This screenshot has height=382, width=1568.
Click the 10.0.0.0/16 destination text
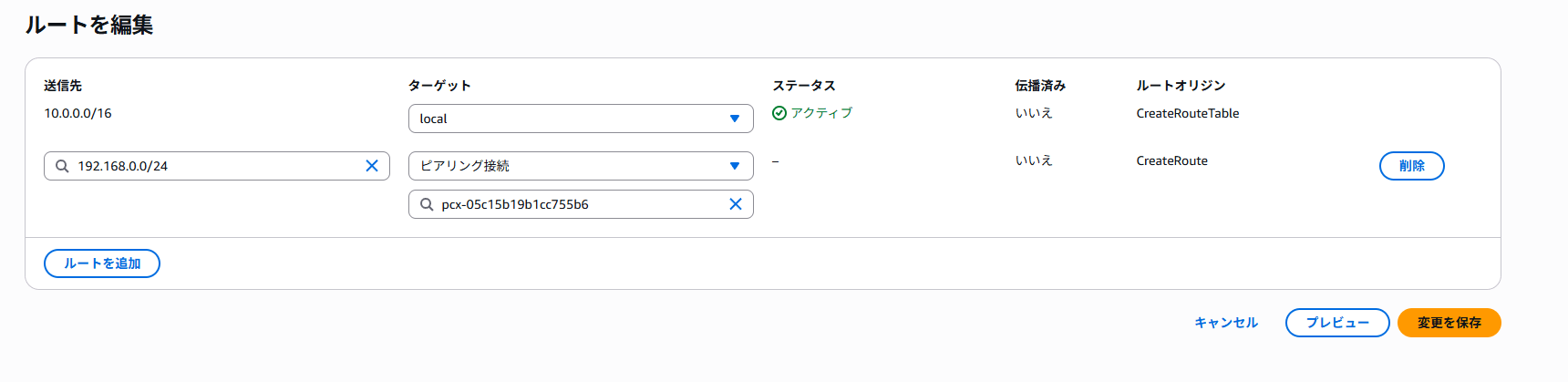[77, 113]
